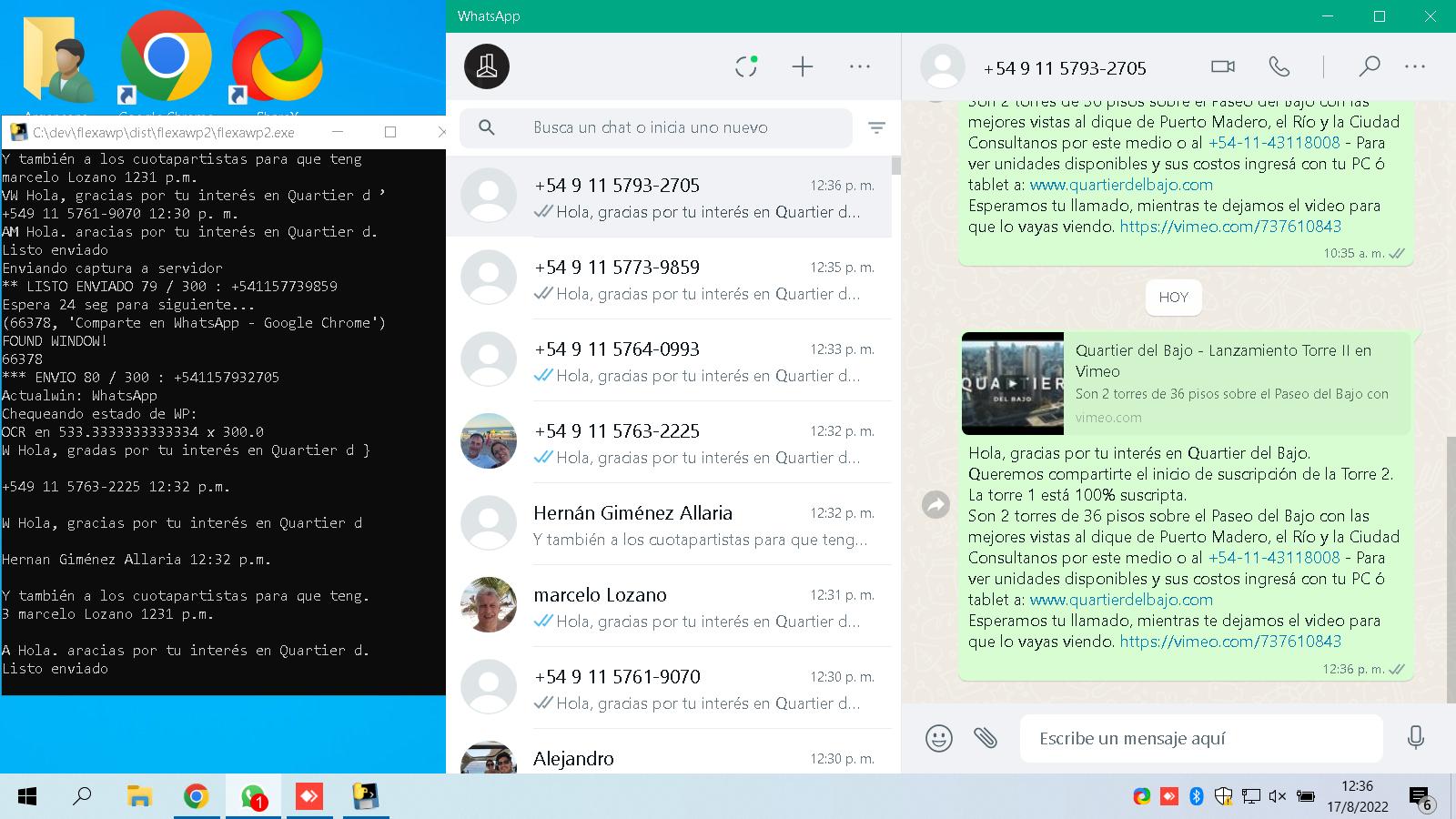Viewport: 1456px width, 819px height.
Task: Open chat with Hernán Giménez Allaria
Action: tap(669, 524)
